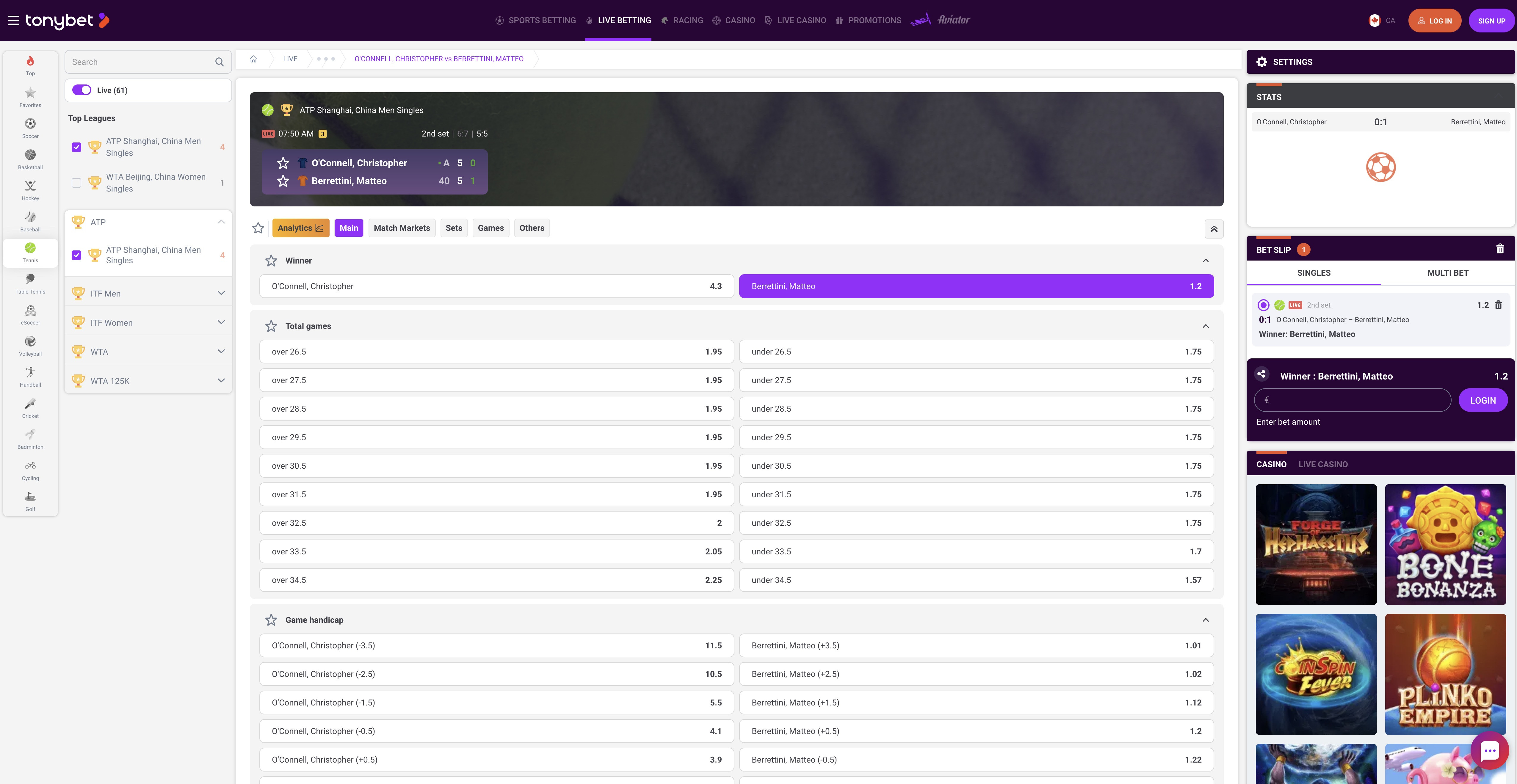1517x784 pixels.
Task: Select Hockey in sports sidebar
Action: coord(30,190)
